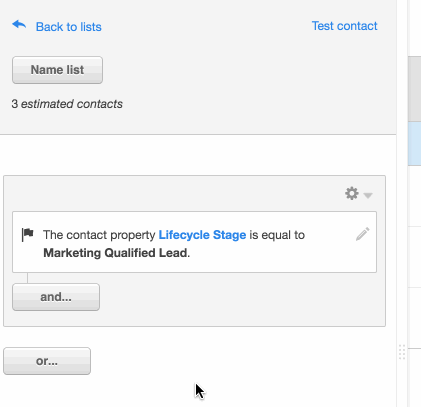This screenshot has width=421, height=407.
Task: Select the Marketing Qualified Lead value text
Action: point(115,253)
